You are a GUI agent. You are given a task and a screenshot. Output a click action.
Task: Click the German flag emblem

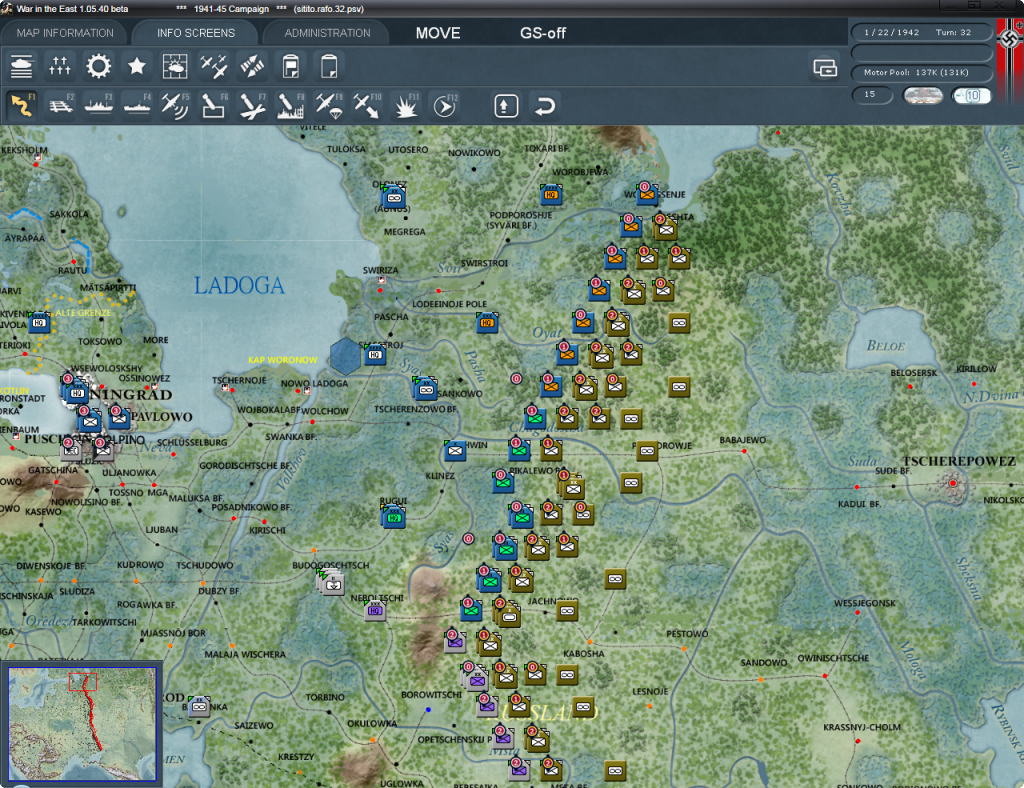pyautogui.click(x=1010, y=40)
